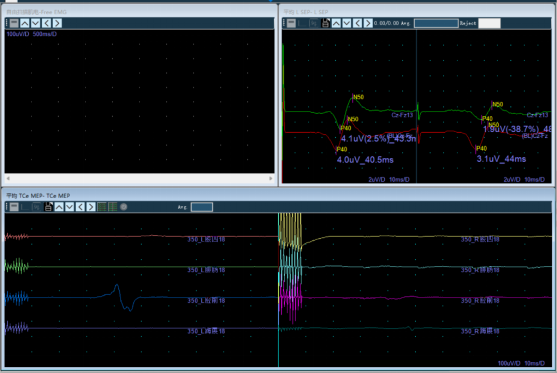The width and height of the screenshot is (557, 373).
Task: Click the second-row 350_L channel label
Action: tap(206, 270)
